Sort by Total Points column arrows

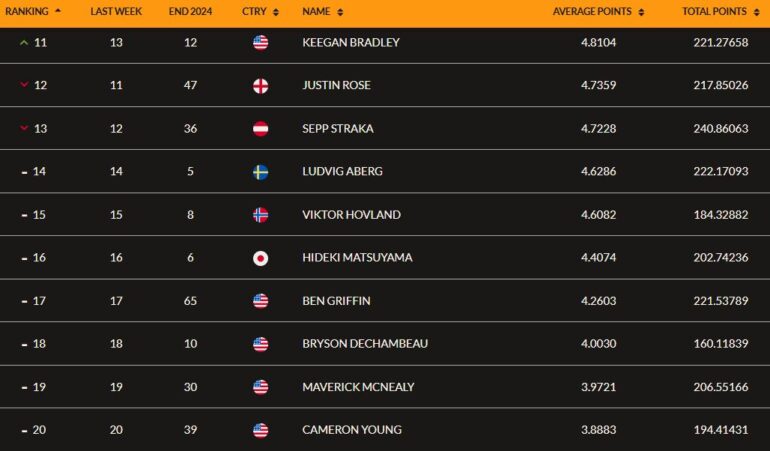(x=757, y=12)
